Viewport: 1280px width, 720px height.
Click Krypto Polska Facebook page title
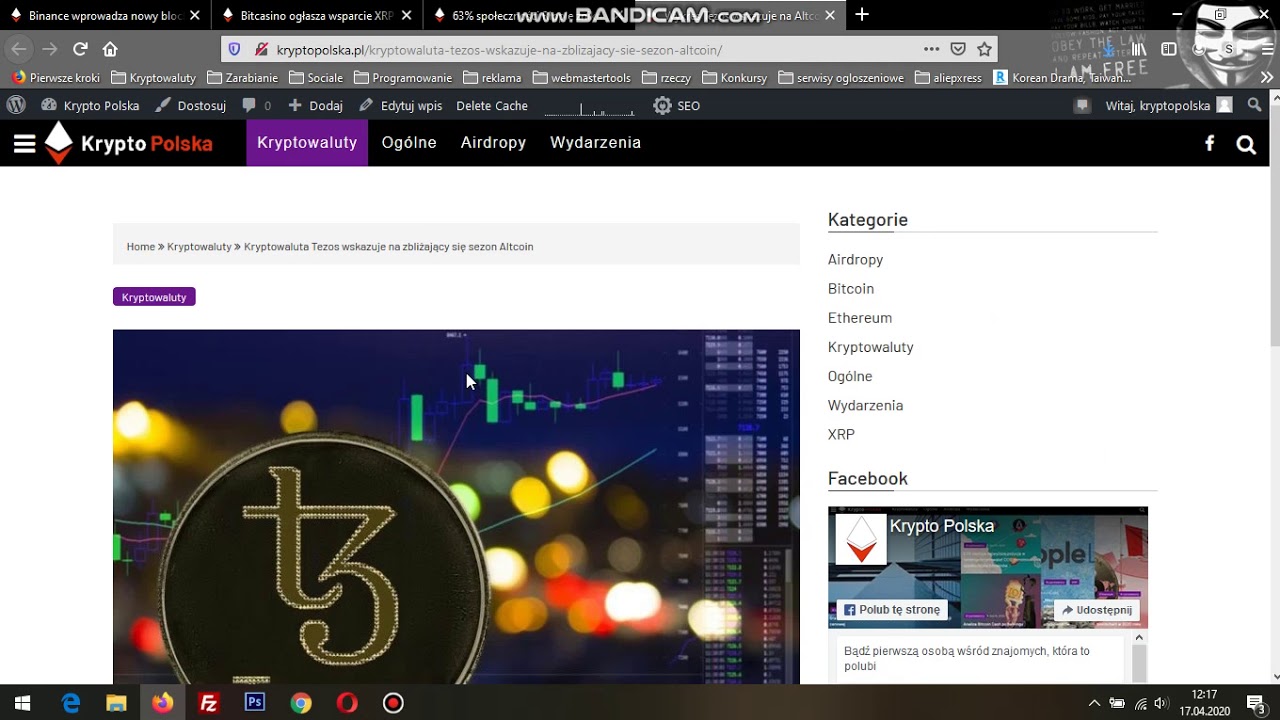pyautogui.click(x=942, y=526)
